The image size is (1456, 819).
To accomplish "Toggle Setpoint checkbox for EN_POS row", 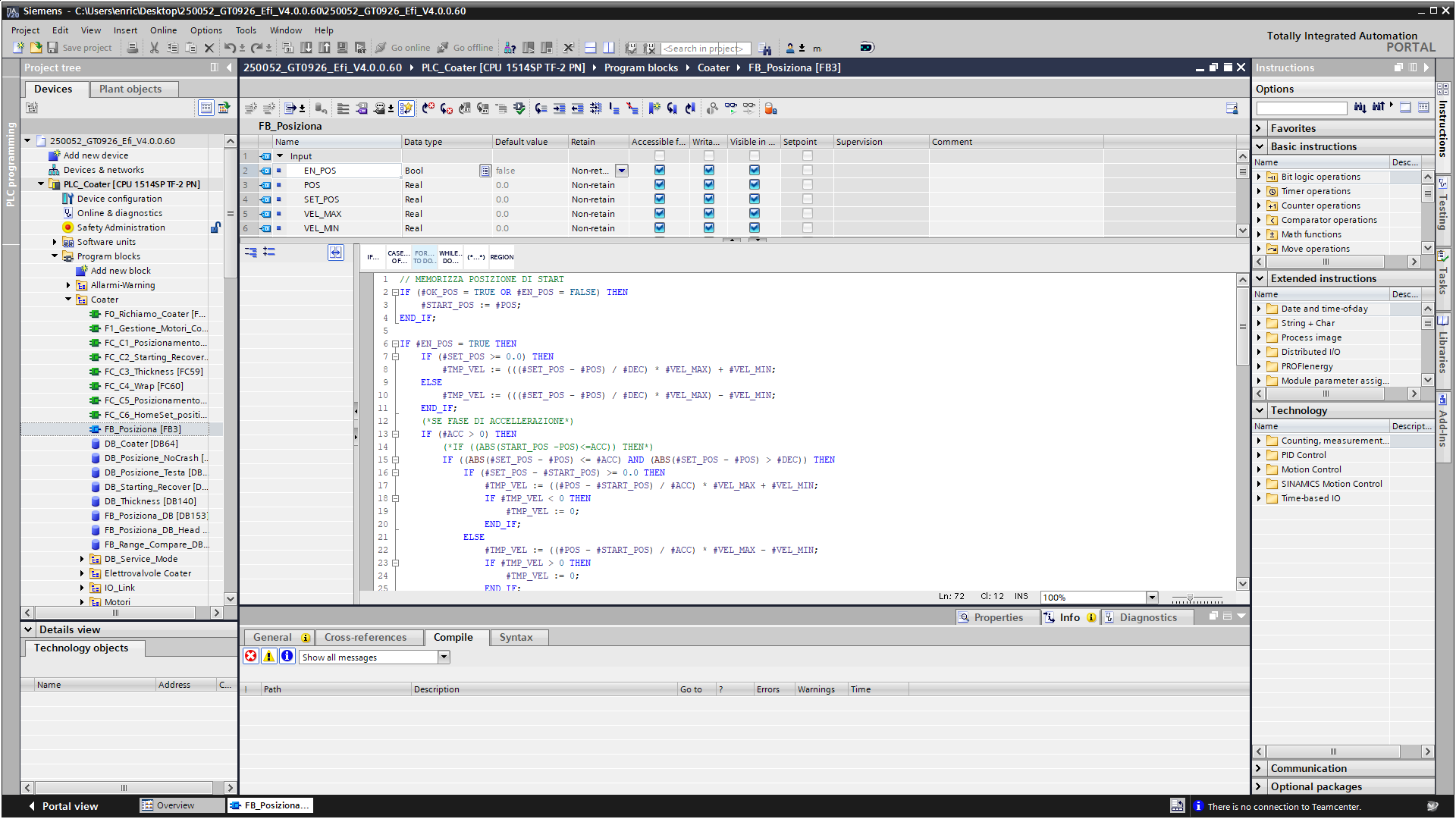I will click(808, 171).
